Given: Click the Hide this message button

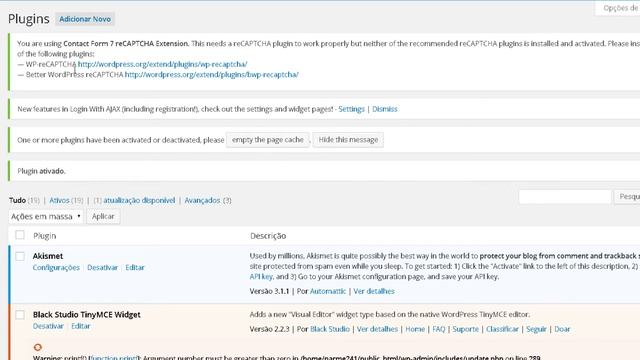Looking at the screenshot, I should (348, 140).
